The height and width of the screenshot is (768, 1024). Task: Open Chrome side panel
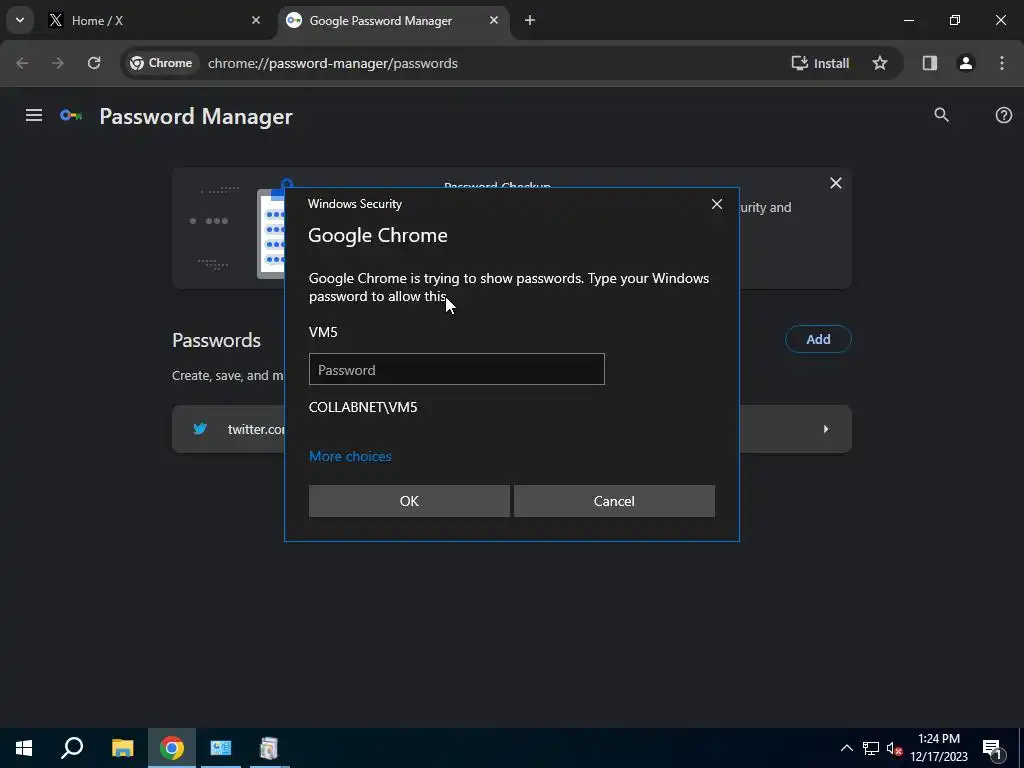929,63
